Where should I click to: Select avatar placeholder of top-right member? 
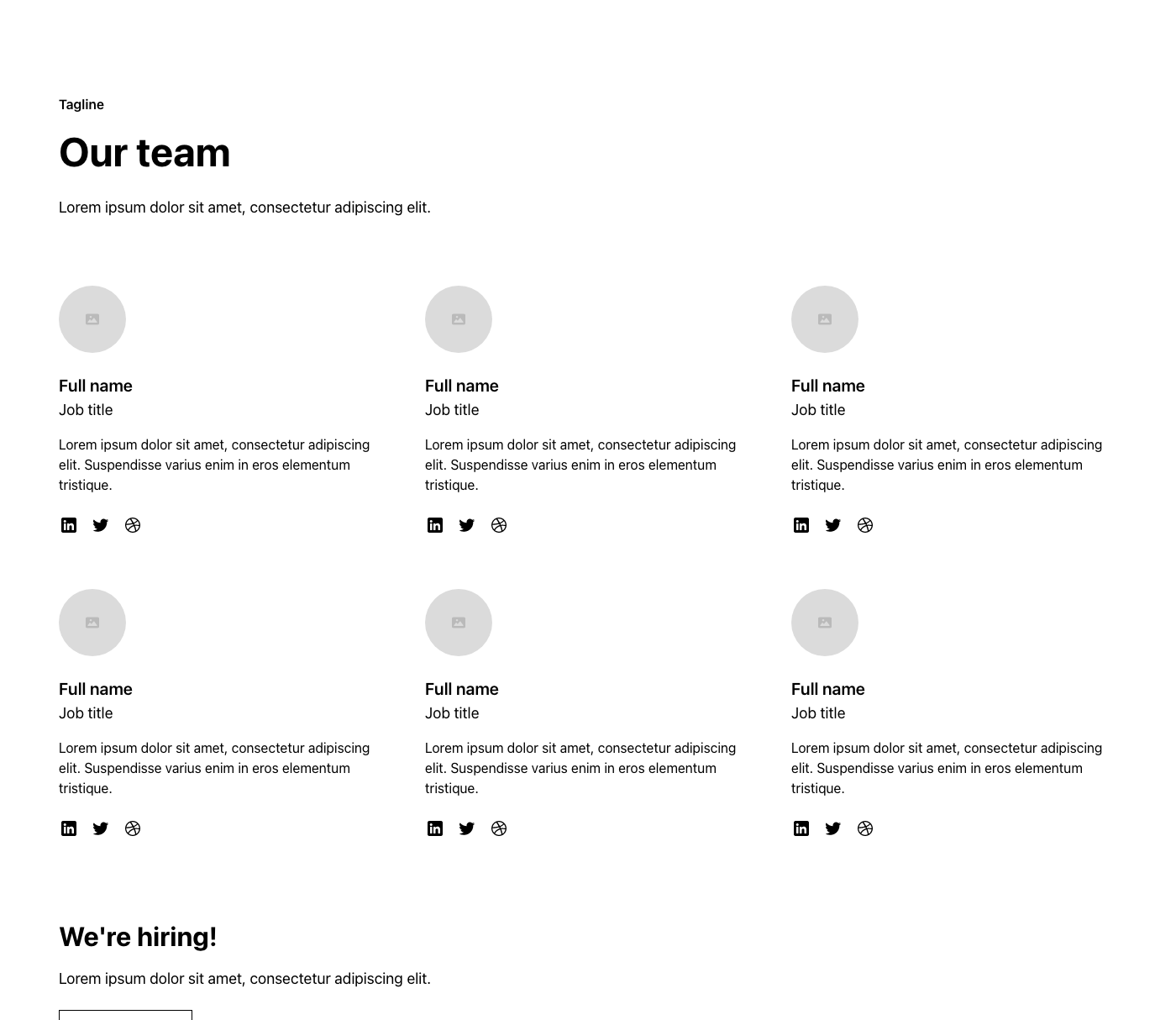click(825, 319)
